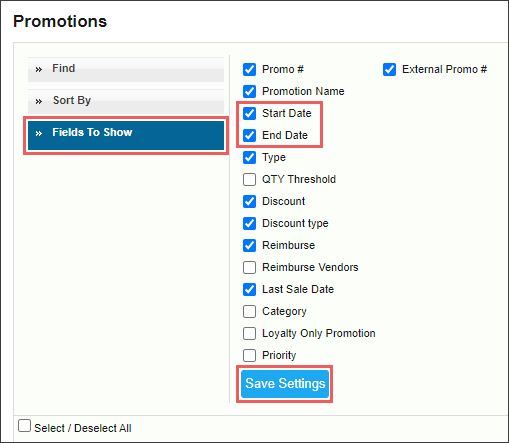The image size is (509, 443).
Task: Check the Select / Deselect All box
Action: pyautogui.click(x=24, y=426)
